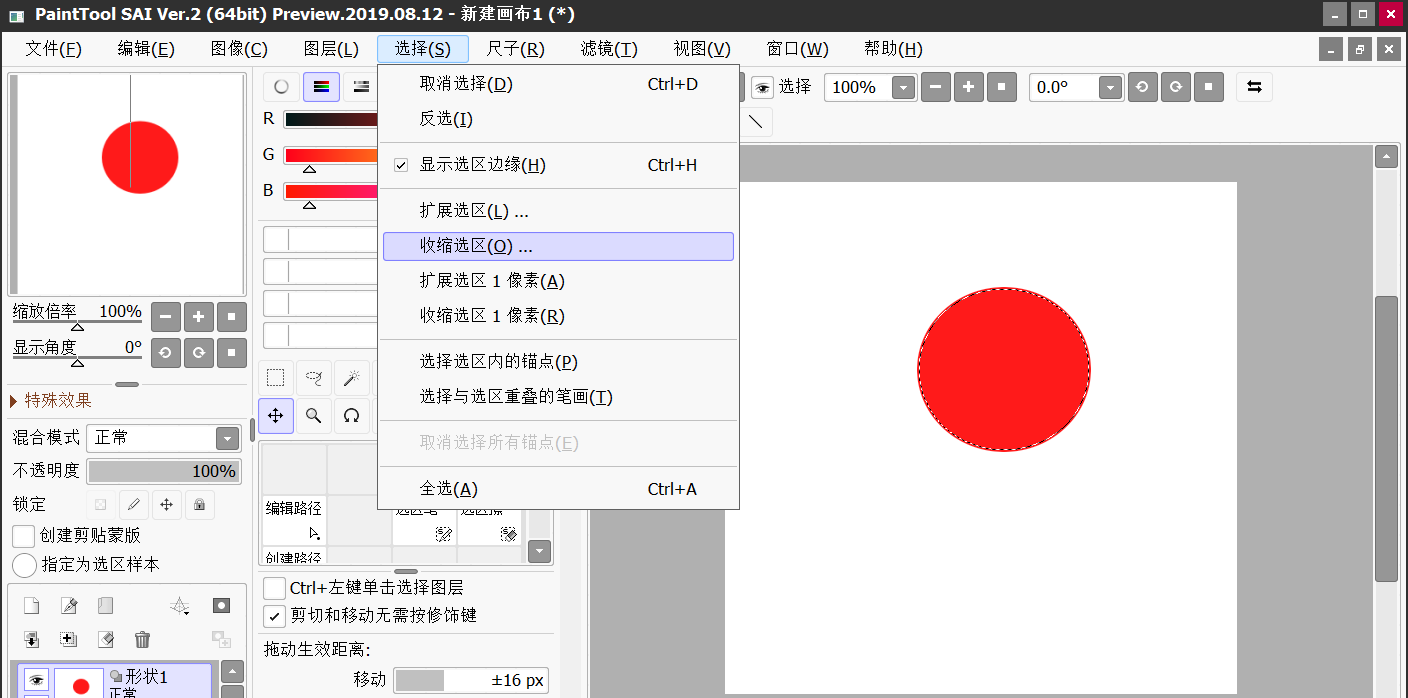Create a new layer folder
Viewport: 1408px width, 698px height.
coord(106,605)
